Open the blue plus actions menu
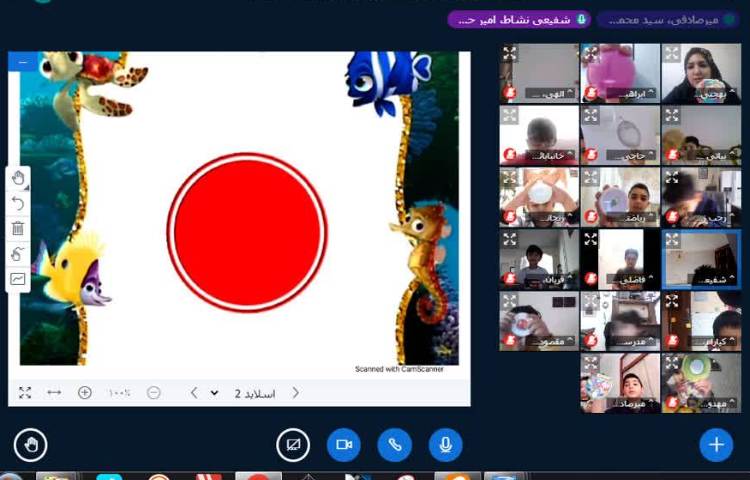Image resolution: width=750 pixels, height=480 pixels. click(716, 444)
